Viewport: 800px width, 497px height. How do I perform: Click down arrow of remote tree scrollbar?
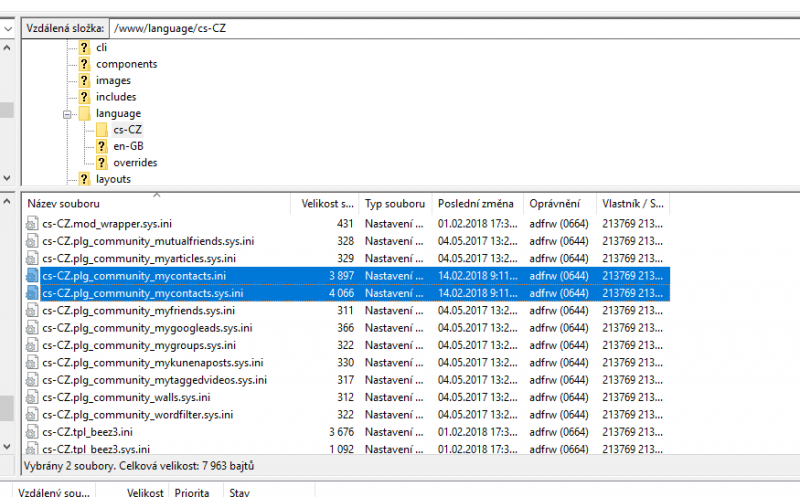(7, 178)
